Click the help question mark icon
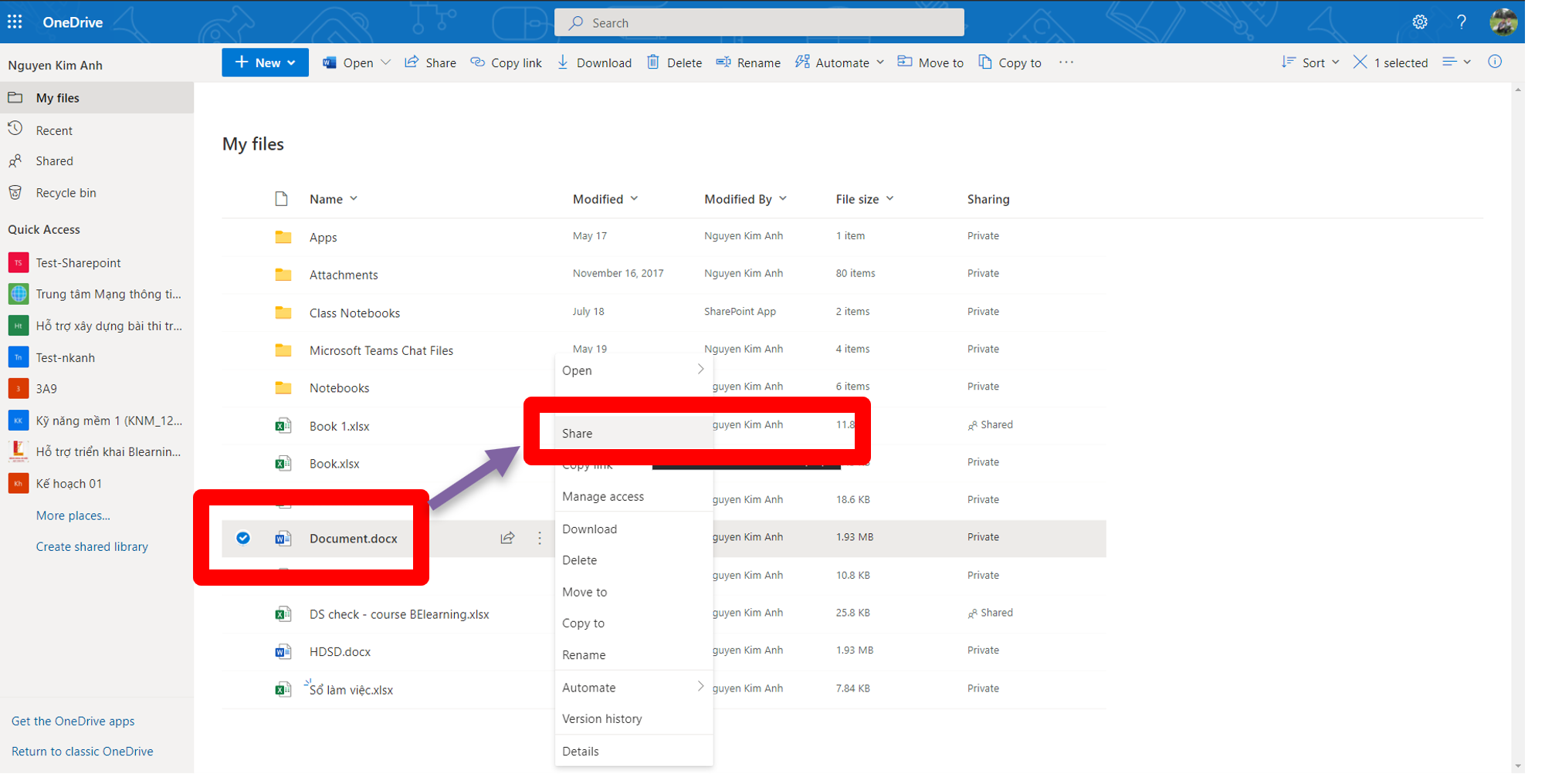The image size is (1545, 784). pyautogui.click(x=1461, y=22)
